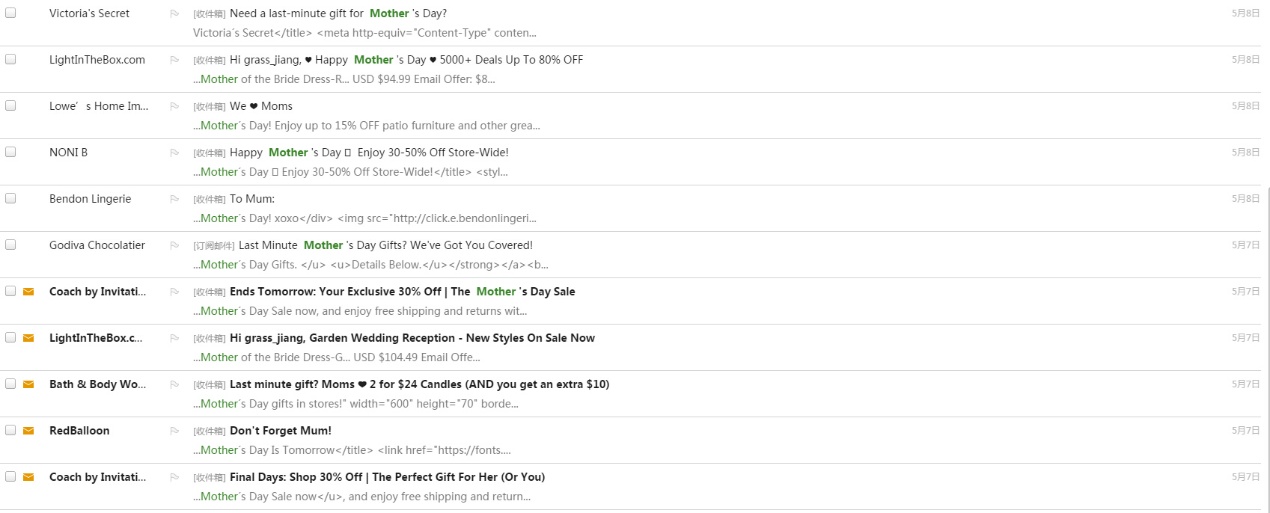
Task: Click unread envelope icon beside RedBalloon
Action: tap(29, 431)
